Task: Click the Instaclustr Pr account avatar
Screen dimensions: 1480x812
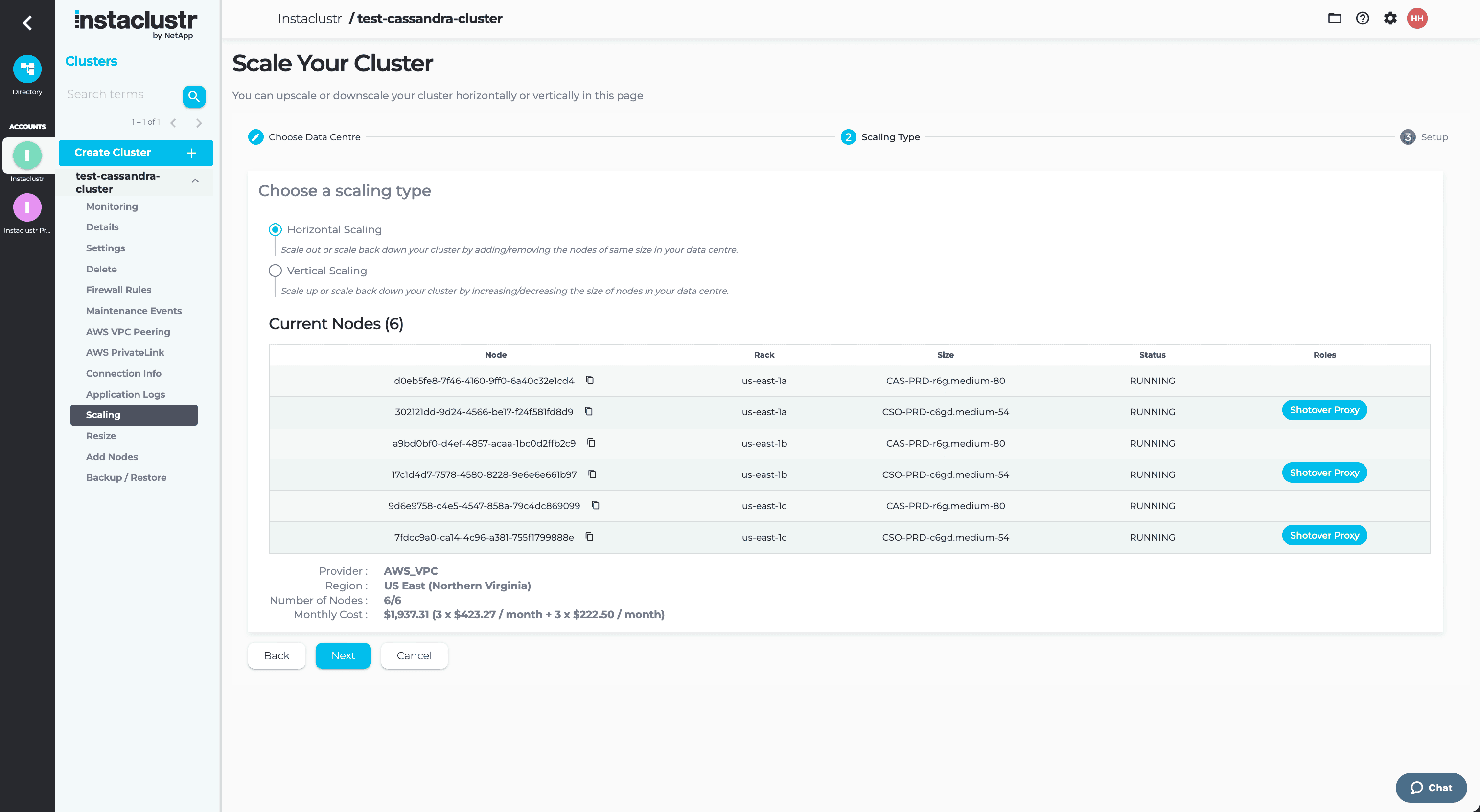Action: (x=27, y=207)
